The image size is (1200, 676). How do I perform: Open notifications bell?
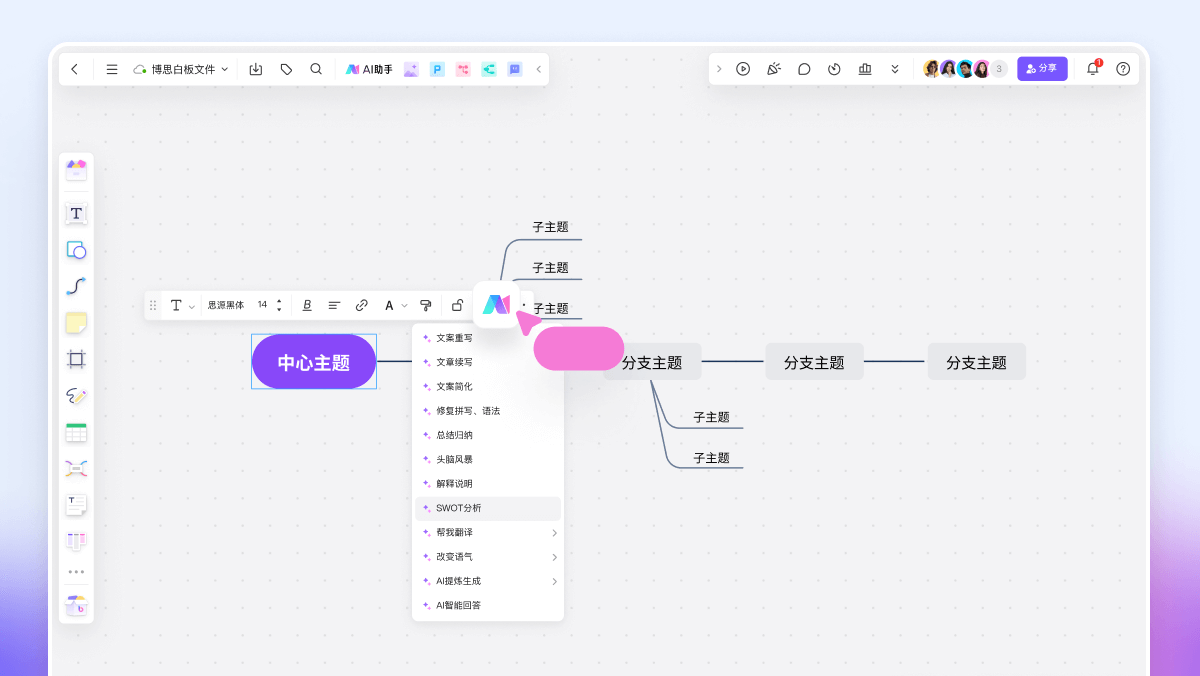point(1093,69)
